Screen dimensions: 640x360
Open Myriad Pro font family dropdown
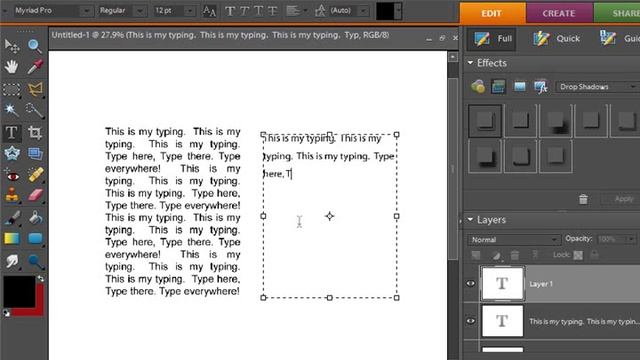click(x=87, y=11)
